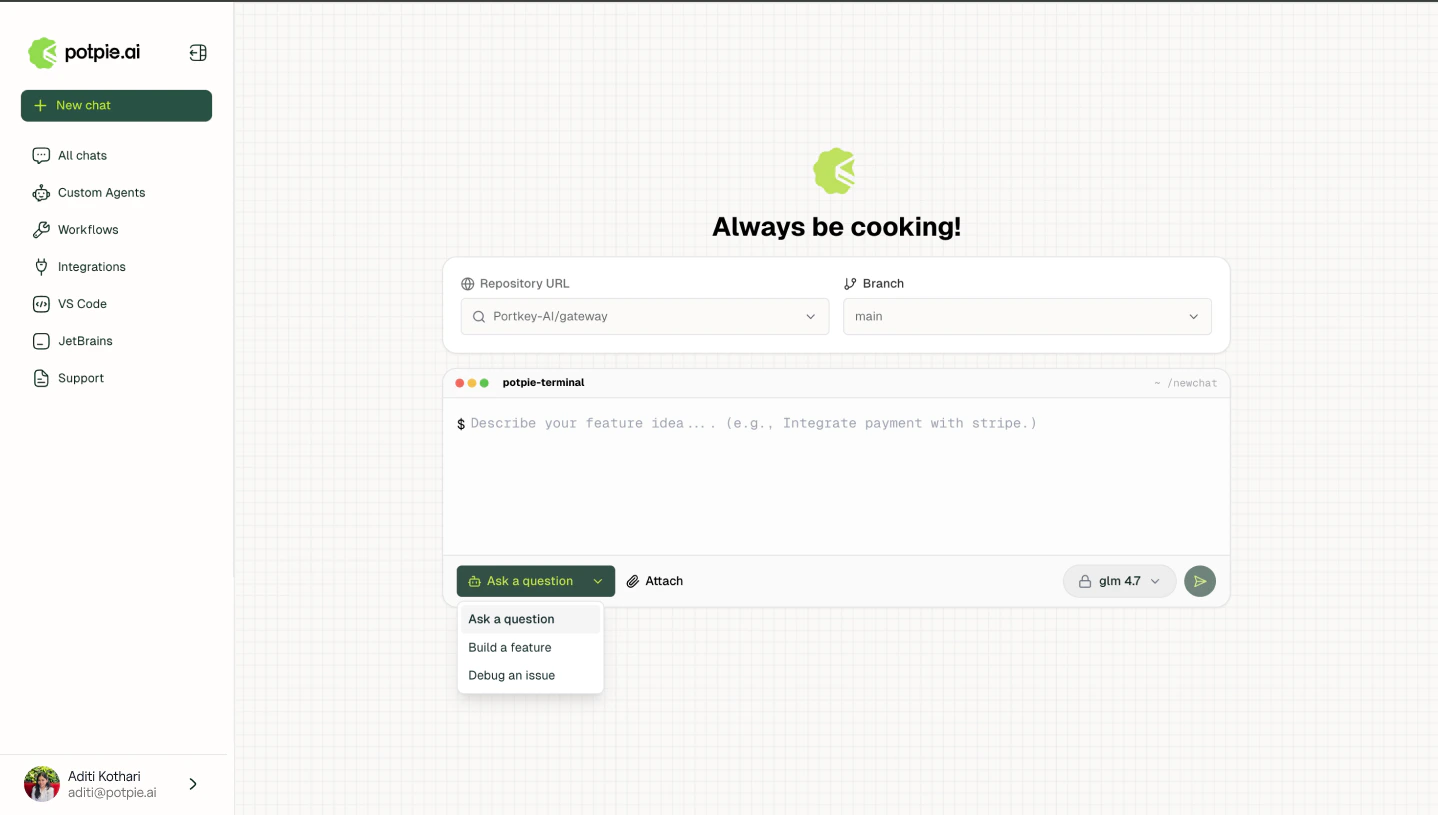Click the robot icon in Ask a question button

tap(474, 581)
